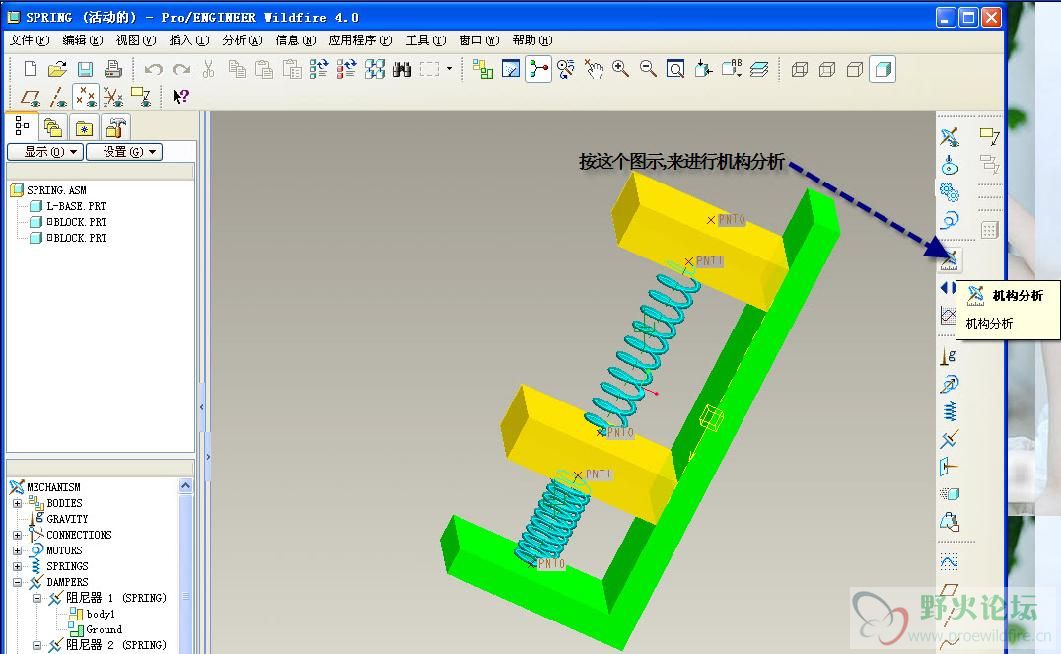Open the 编辑 menu
This screenshot has width=1061, height=654.
pyautogui.click(x=83, y=41)
